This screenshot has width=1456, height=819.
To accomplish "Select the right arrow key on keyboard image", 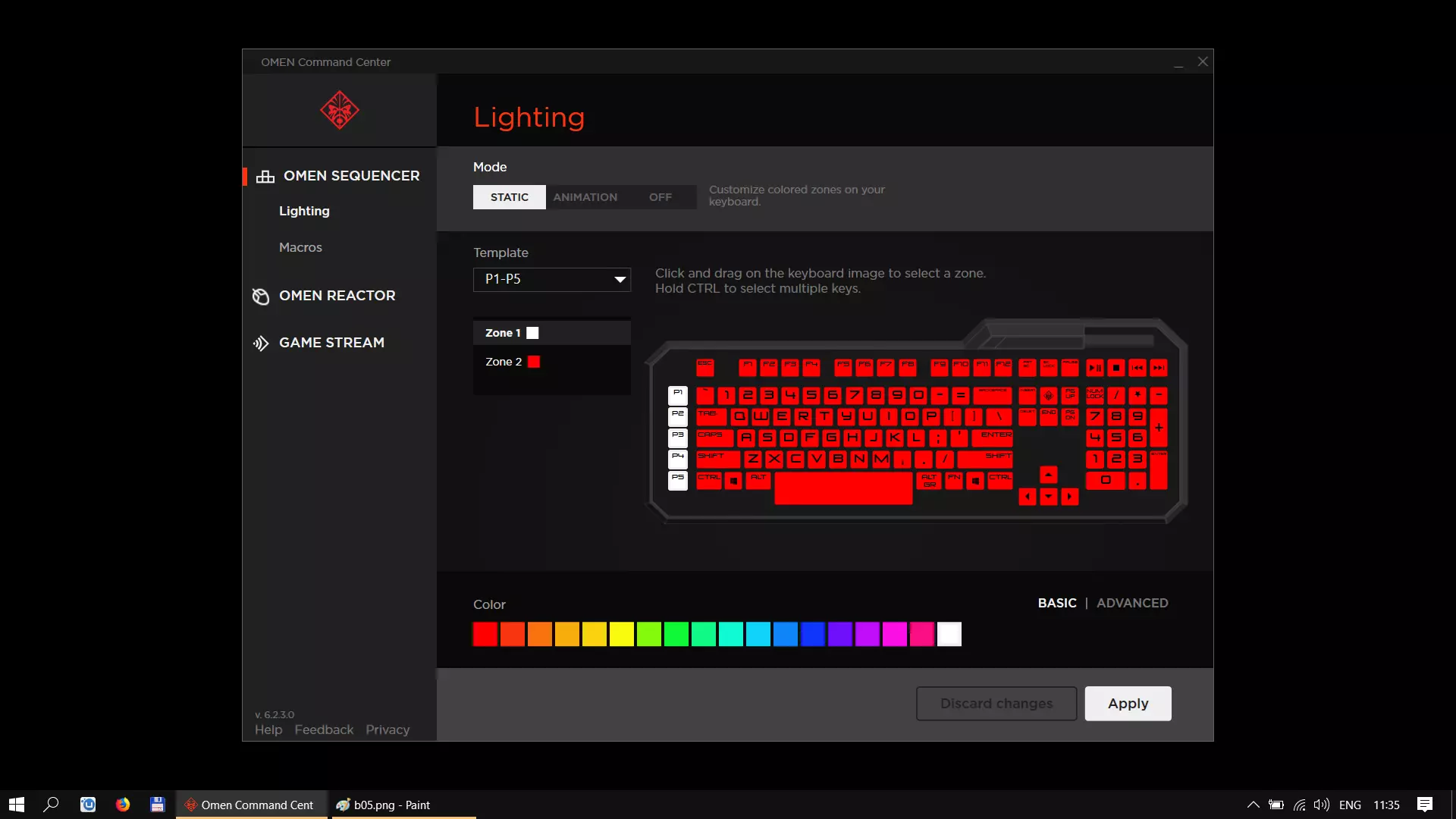I will tap(1070, 497).
